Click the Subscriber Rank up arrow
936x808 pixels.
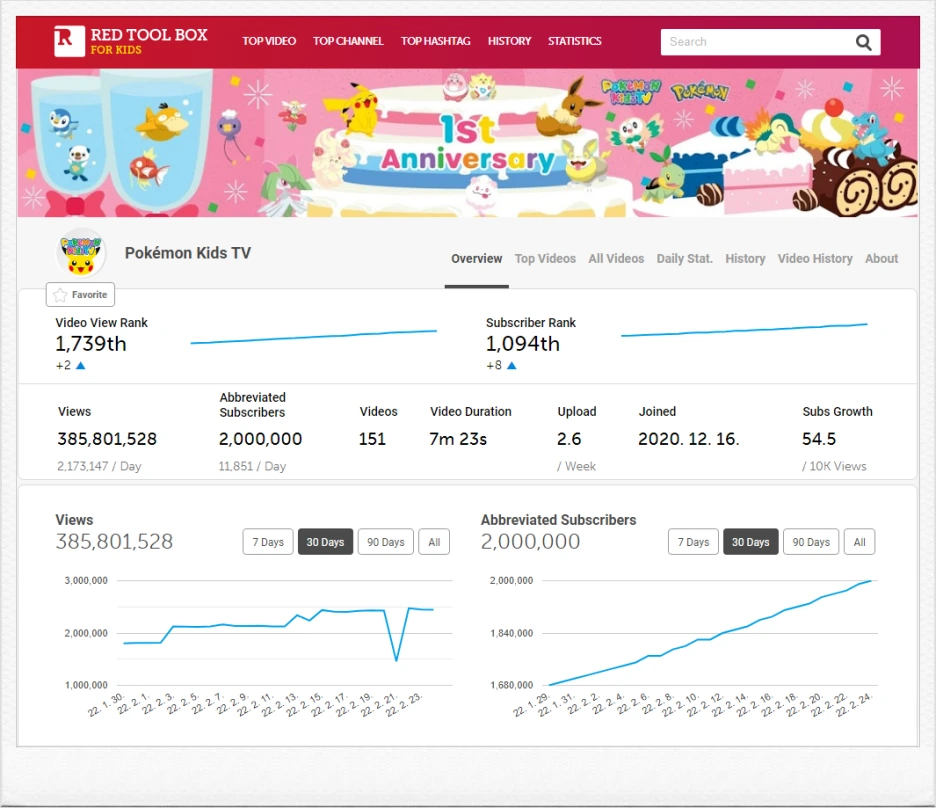point(511,365)
